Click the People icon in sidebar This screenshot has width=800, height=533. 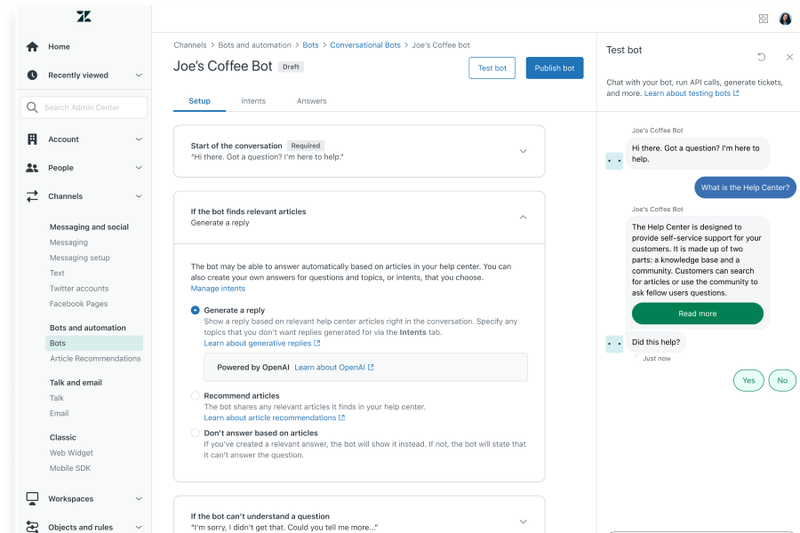tap(32, 168)
